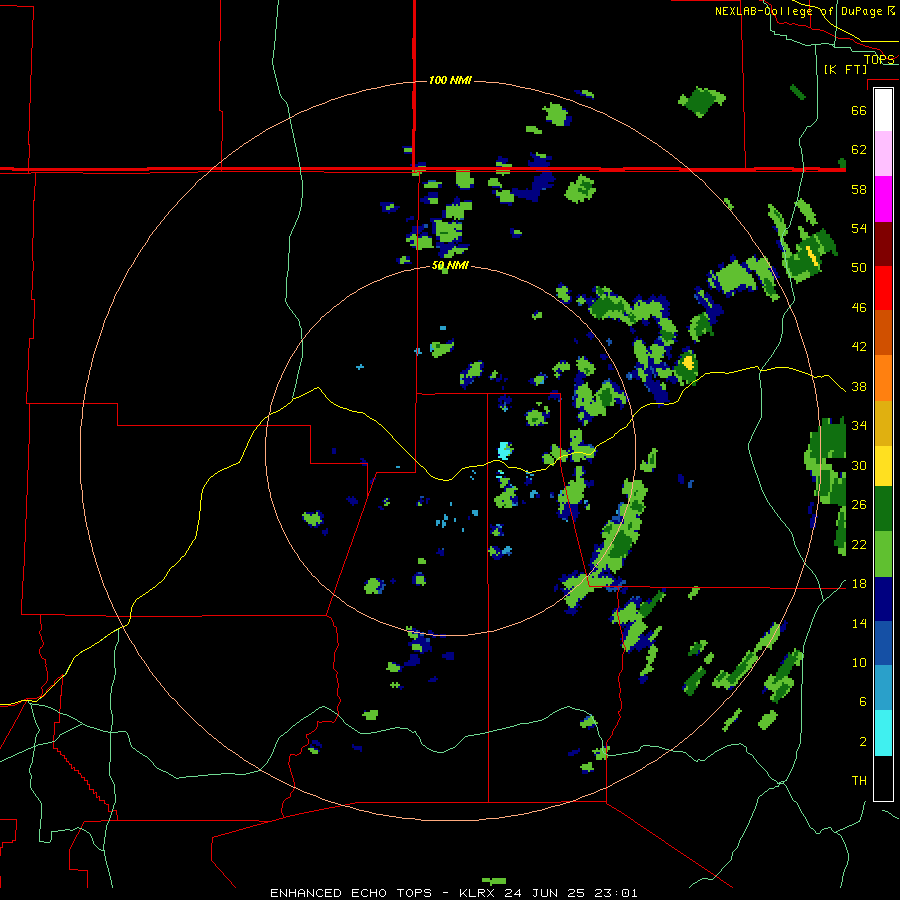Click the bright cyan echo near radar center

click(504, 451)
